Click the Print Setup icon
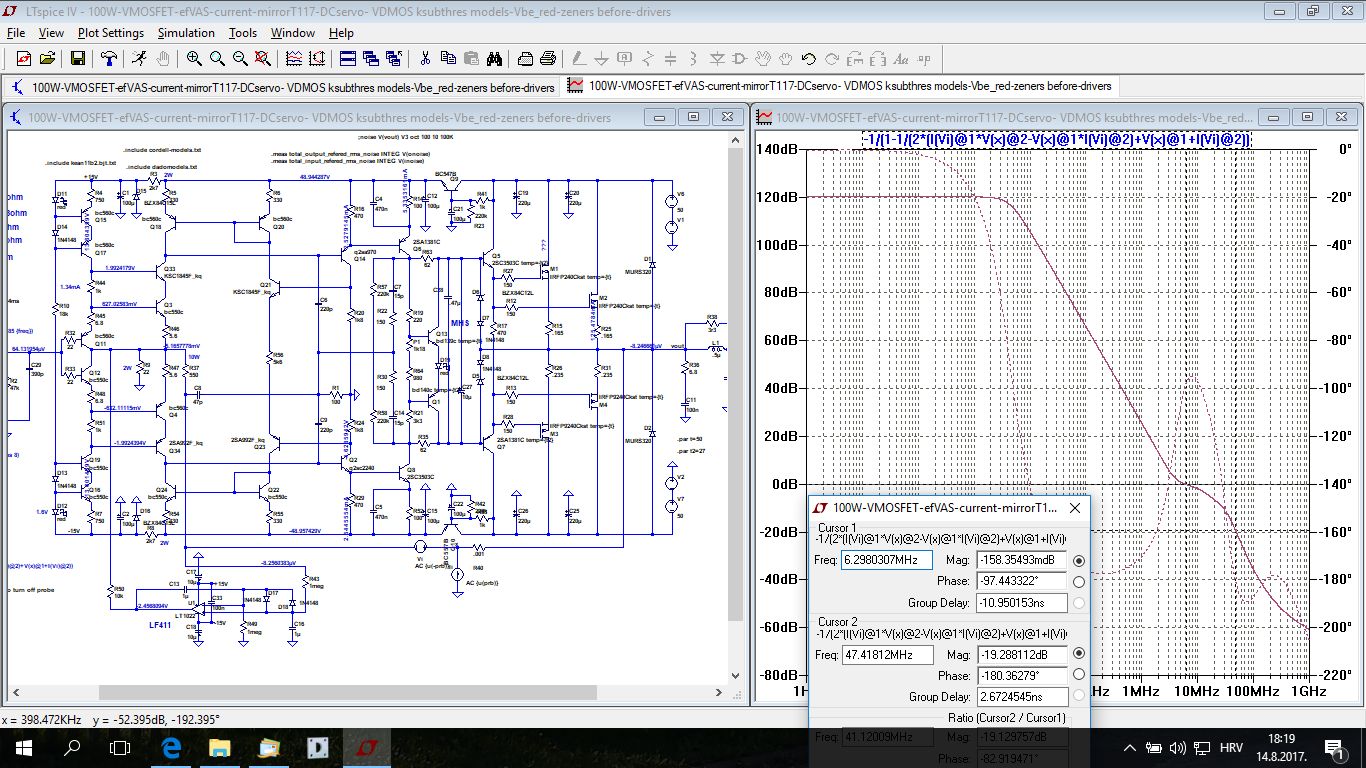Image resolution: width=1366 pixels, height=768 pixels. [525, 58]
